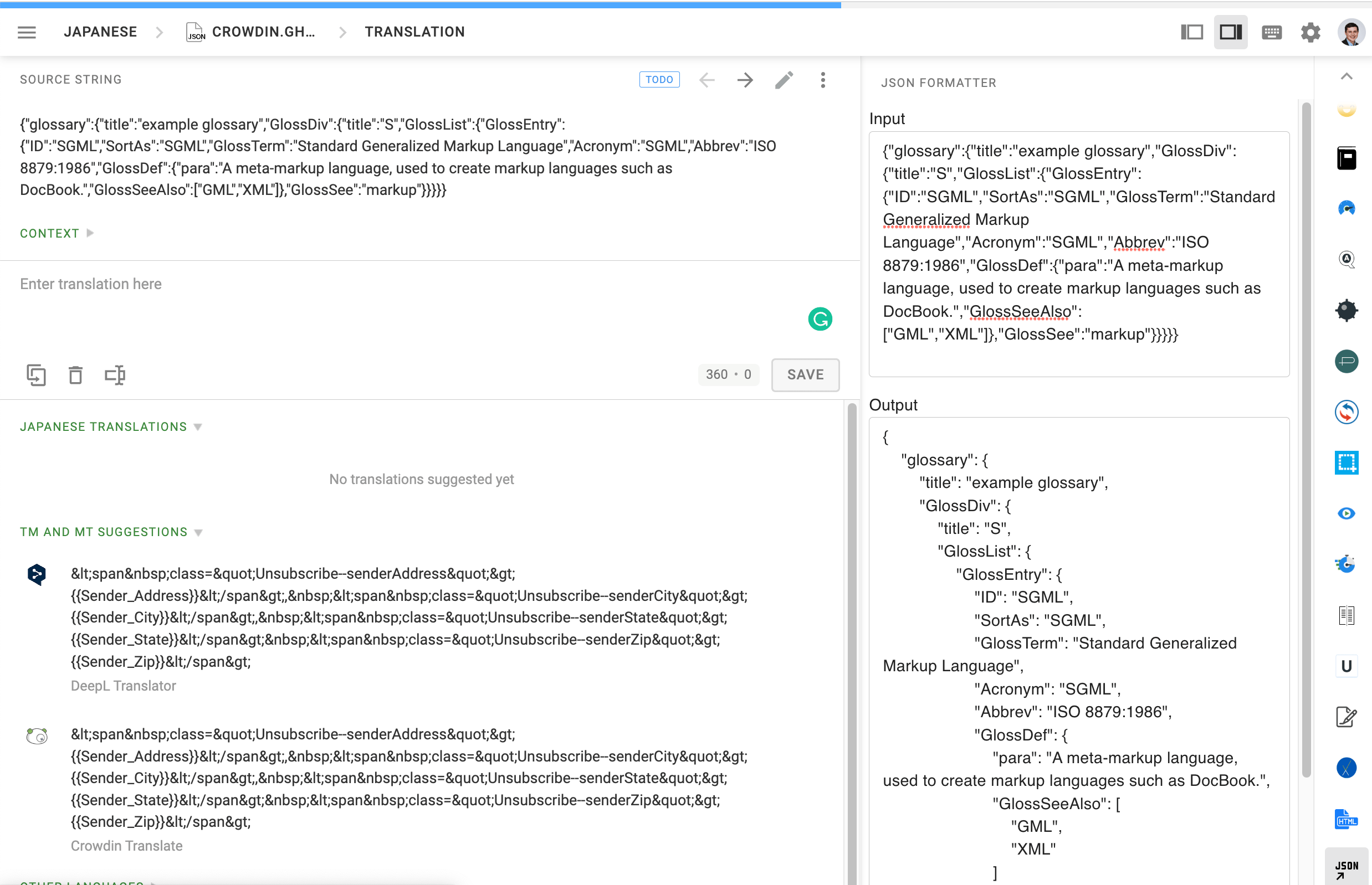The width and height of the screenshot is (1372, 885).
Task: Edit the source string using the pencil icon
Action: 783,80
